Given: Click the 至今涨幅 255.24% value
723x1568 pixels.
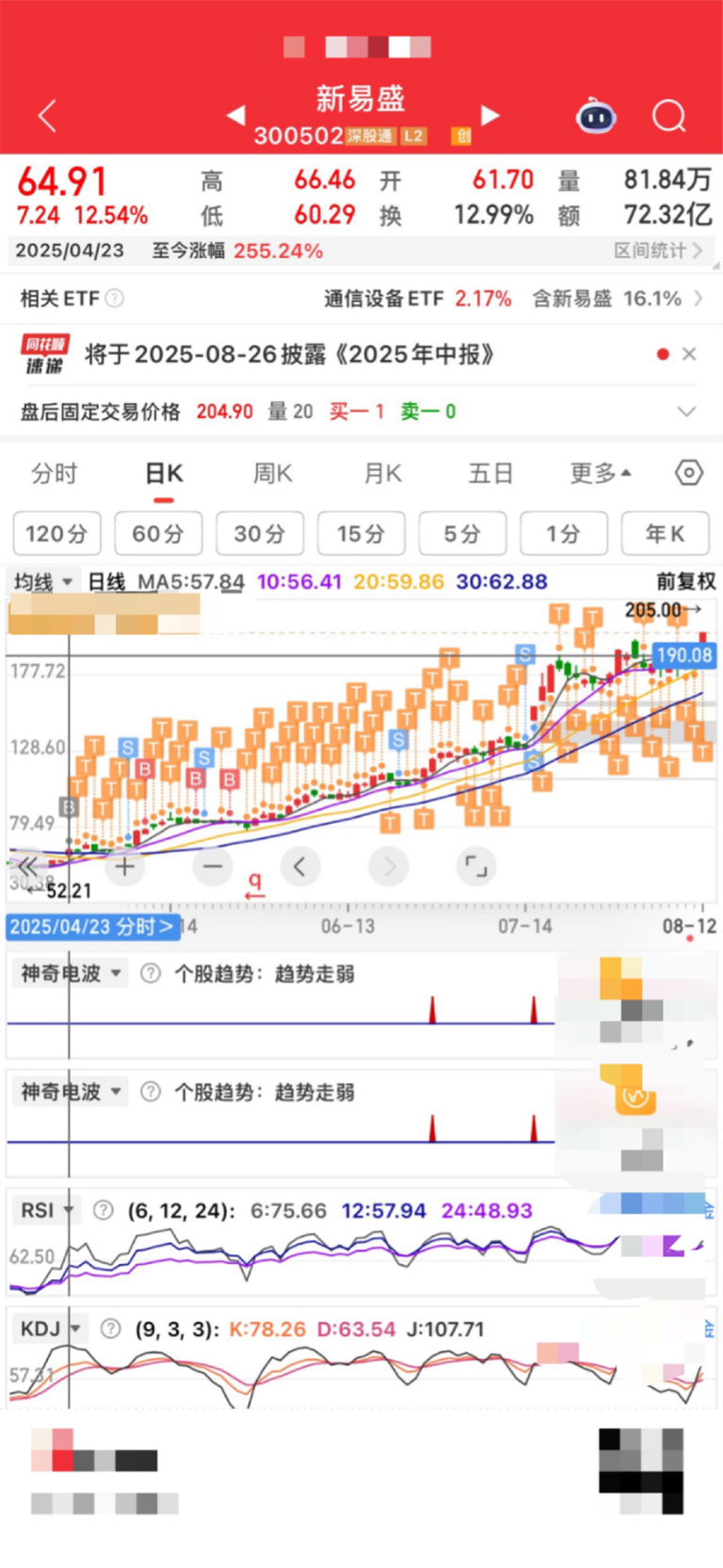Looking at the screenshot, I should coord(278,251).
